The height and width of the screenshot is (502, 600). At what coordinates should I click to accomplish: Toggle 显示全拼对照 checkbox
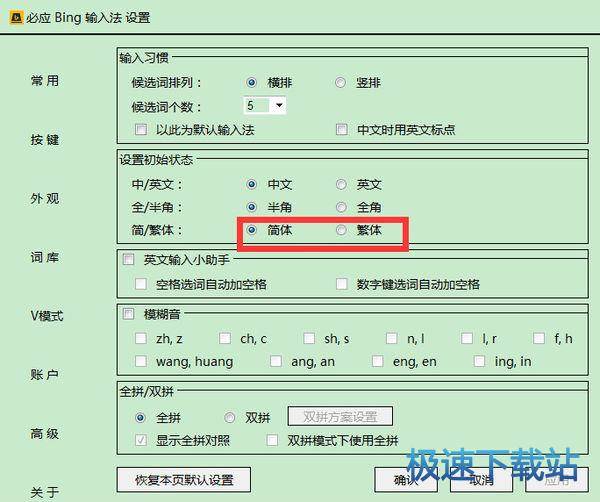coord(141,441)
